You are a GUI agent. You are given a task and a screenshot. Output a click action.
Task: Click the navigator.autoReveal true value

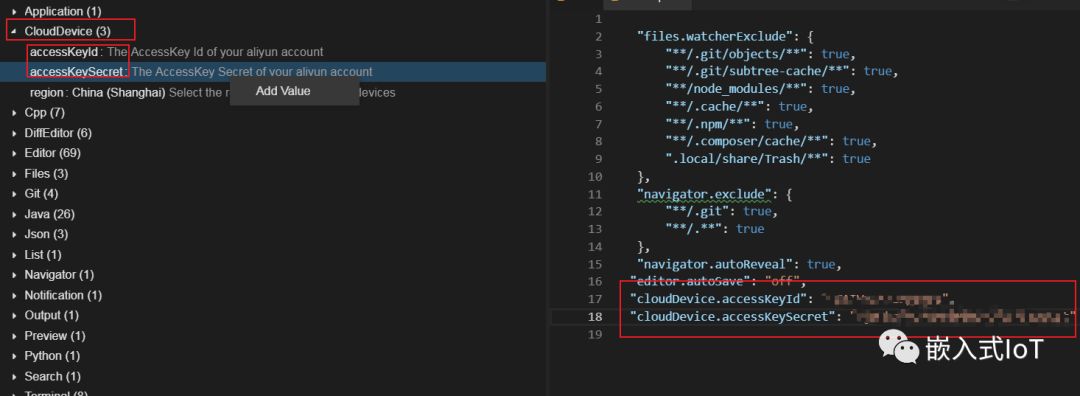(821, 264)
